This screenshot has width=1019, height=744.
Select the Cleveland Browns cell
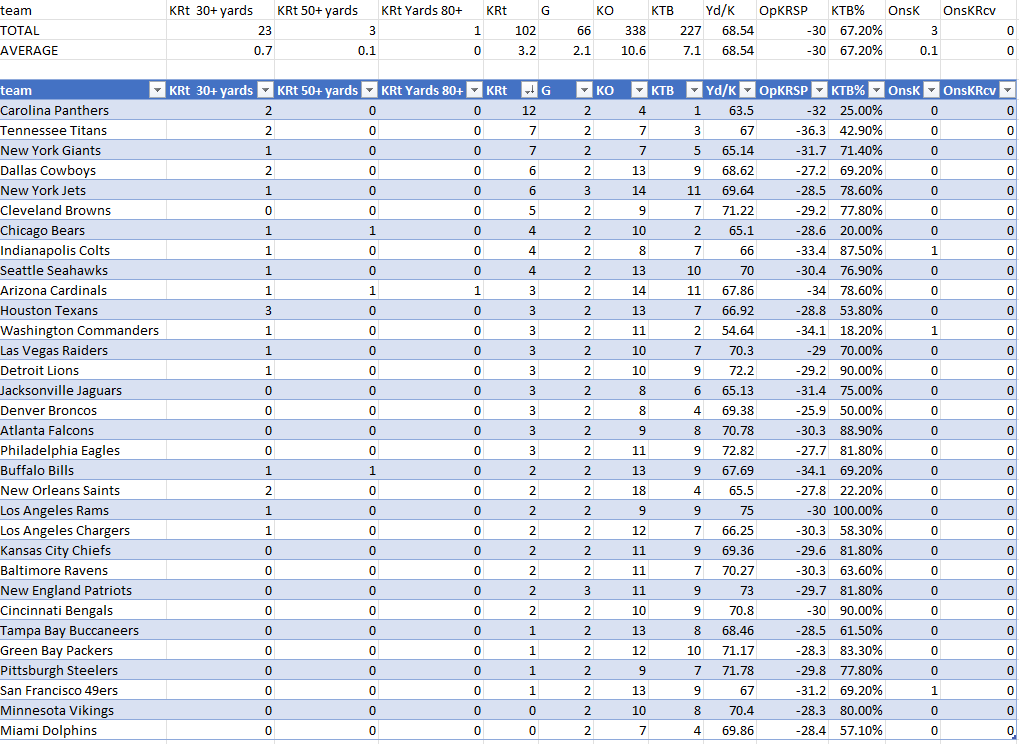83,211
